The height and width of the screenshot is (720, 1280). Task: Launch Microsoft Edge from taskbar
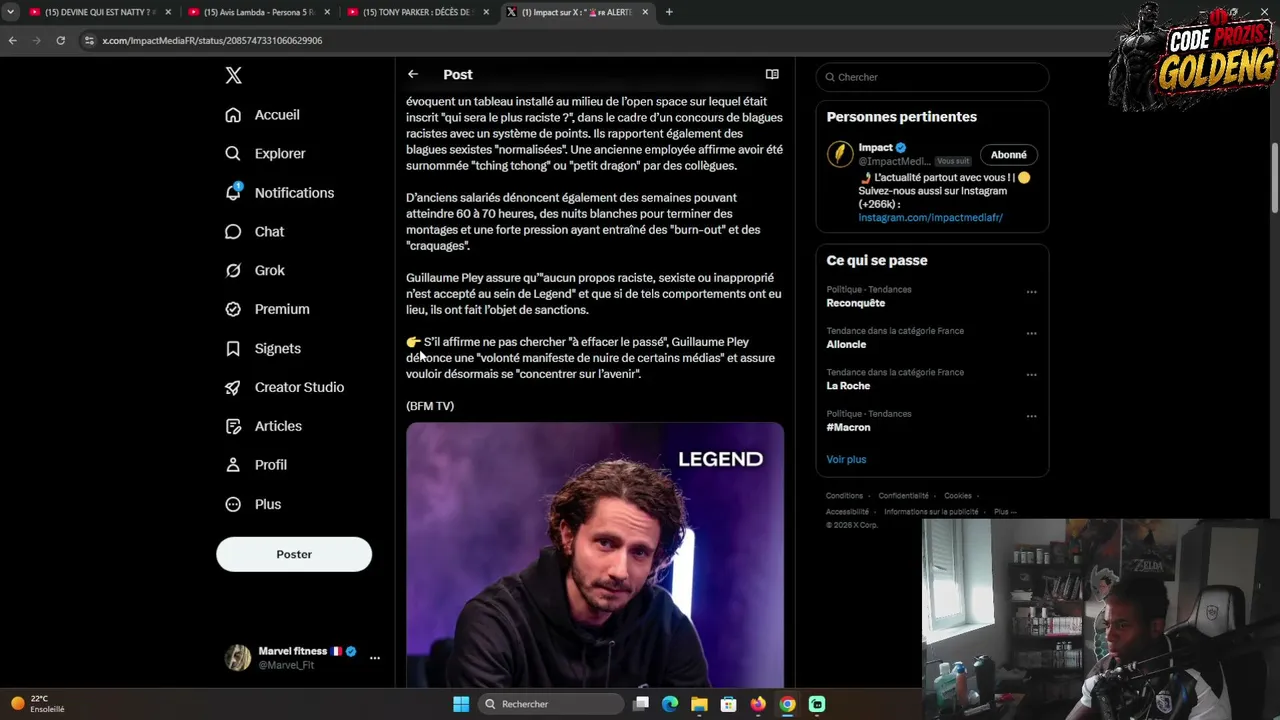(670, 704)
